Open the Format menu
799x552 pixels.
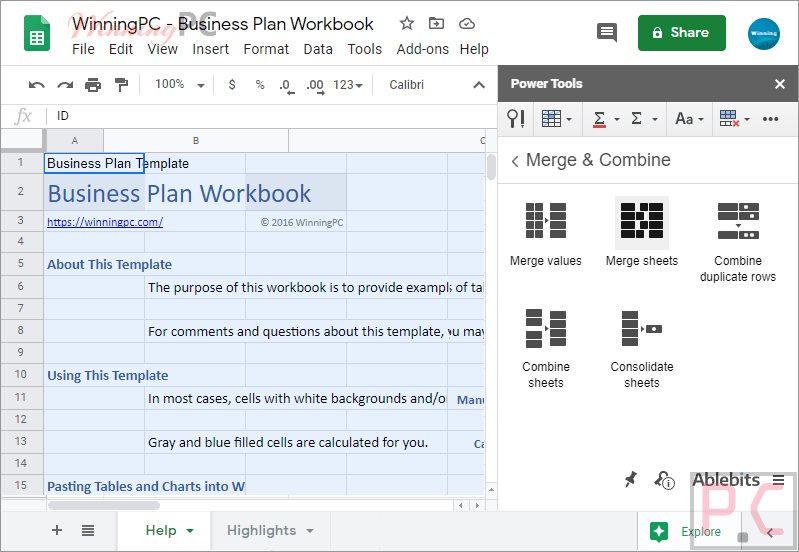point(266,49)
